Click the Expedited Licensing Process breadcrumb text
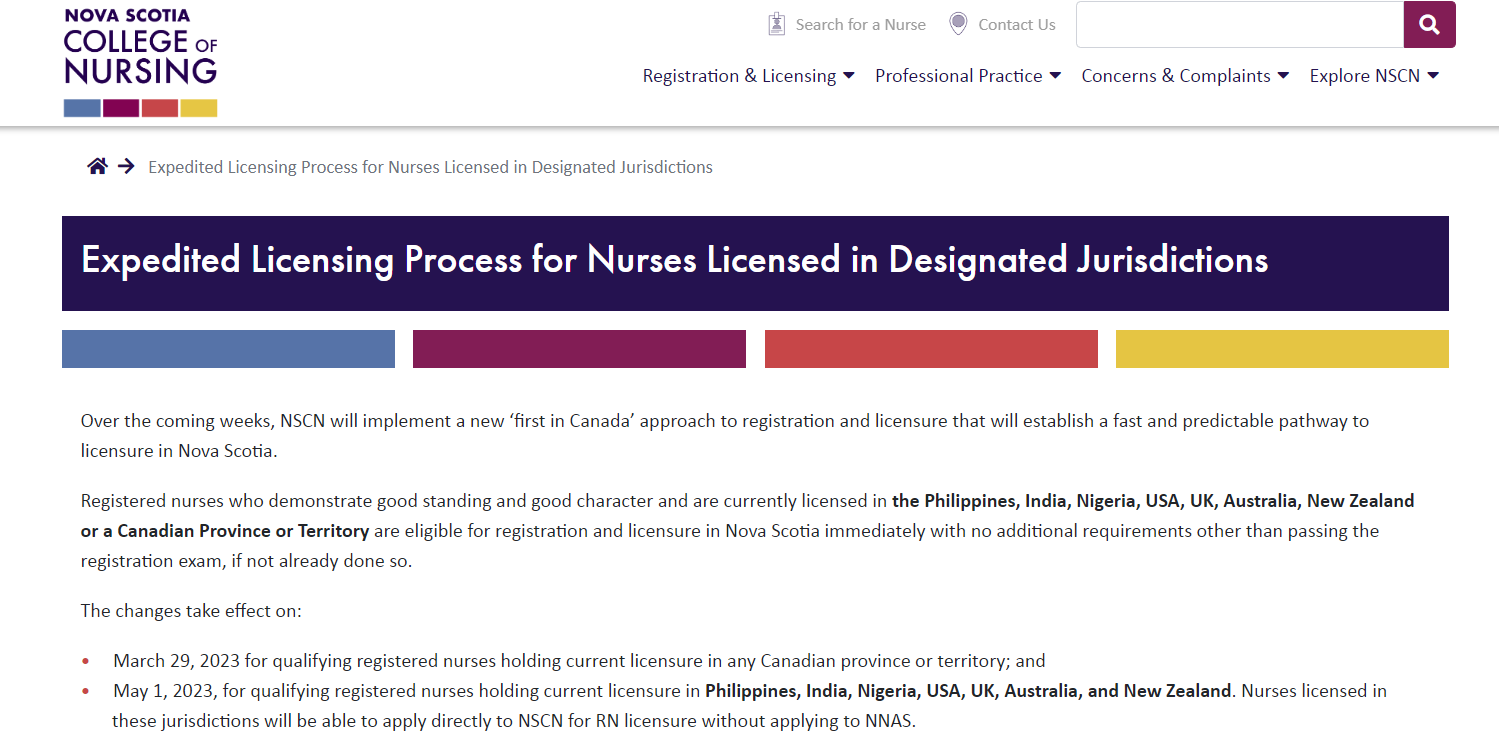1499x748 pixels. pyautogui.click(x=430, y=167)
